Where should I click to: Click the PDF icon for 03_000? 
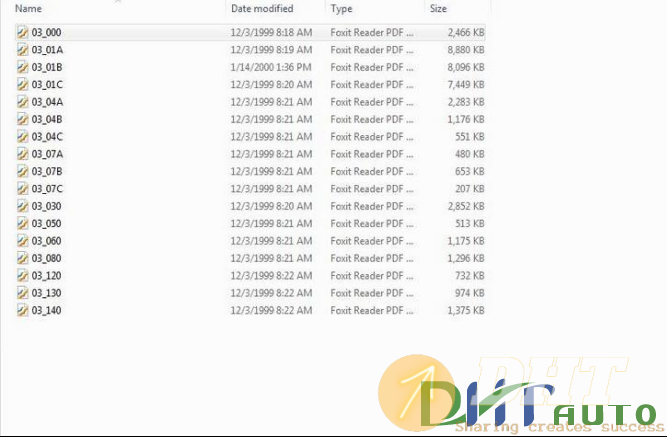[x=23, y=32]
